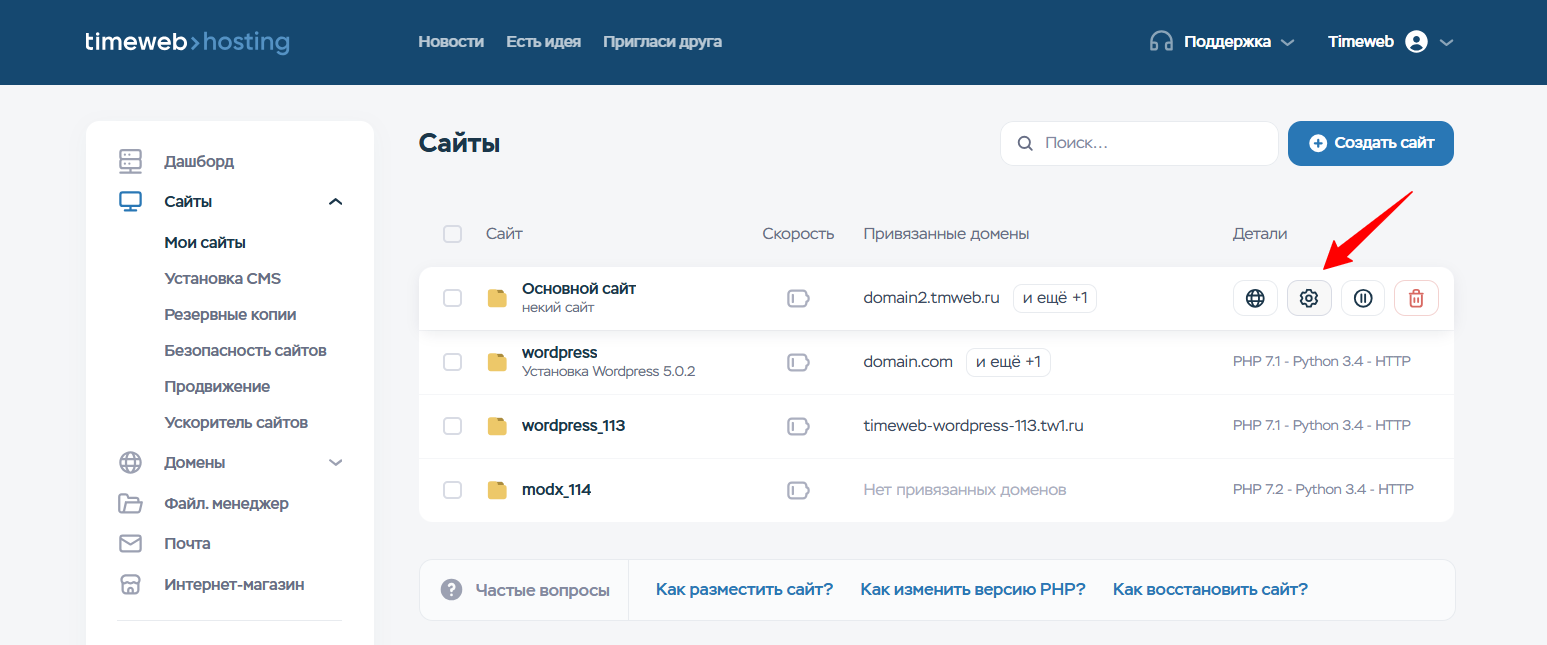
Task: Open the Timeweb account menu
Action: click(x=1391, y=41)
